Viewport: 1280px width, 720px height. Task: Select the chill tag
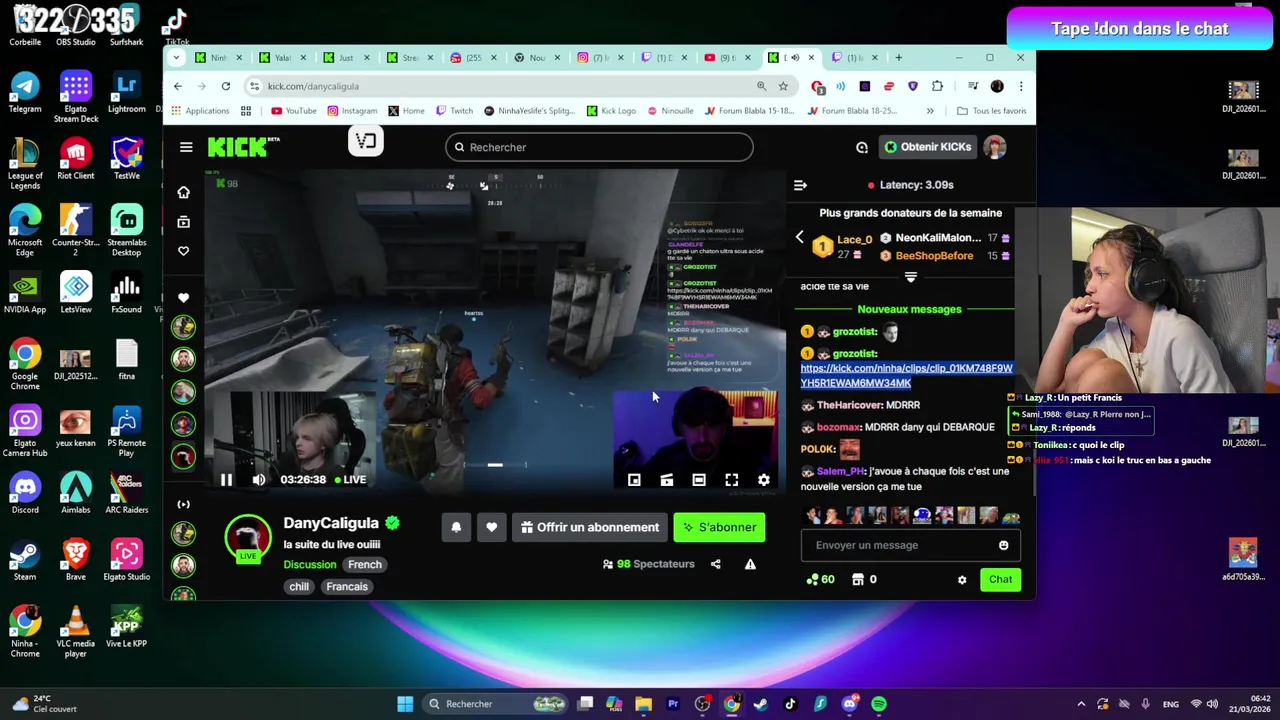tap(299, 586)
